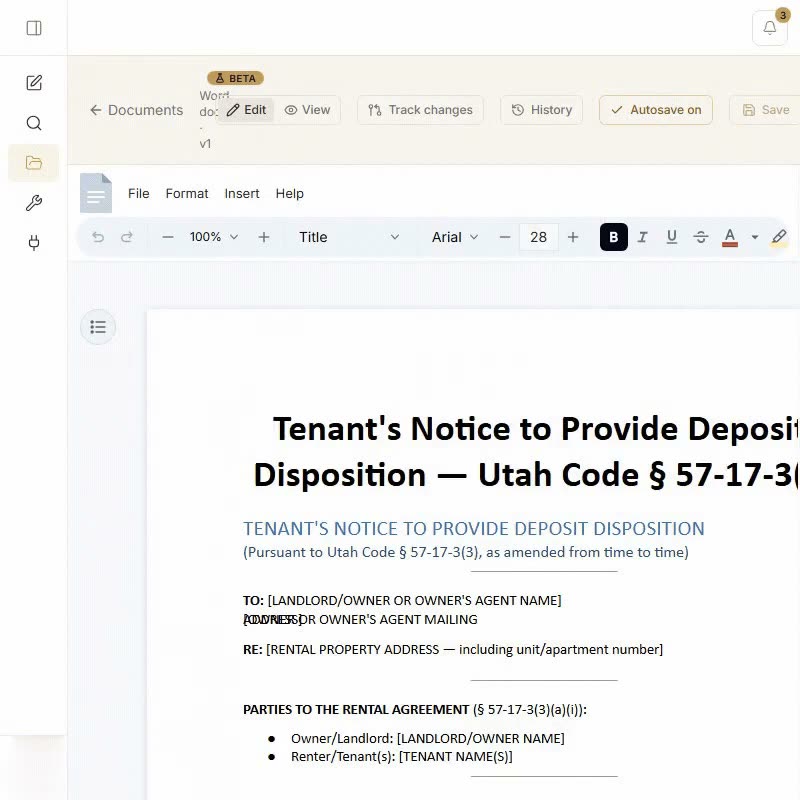Click the highlighter pen icon
Viewport: 800px width, 800px height.
[779, 237]
